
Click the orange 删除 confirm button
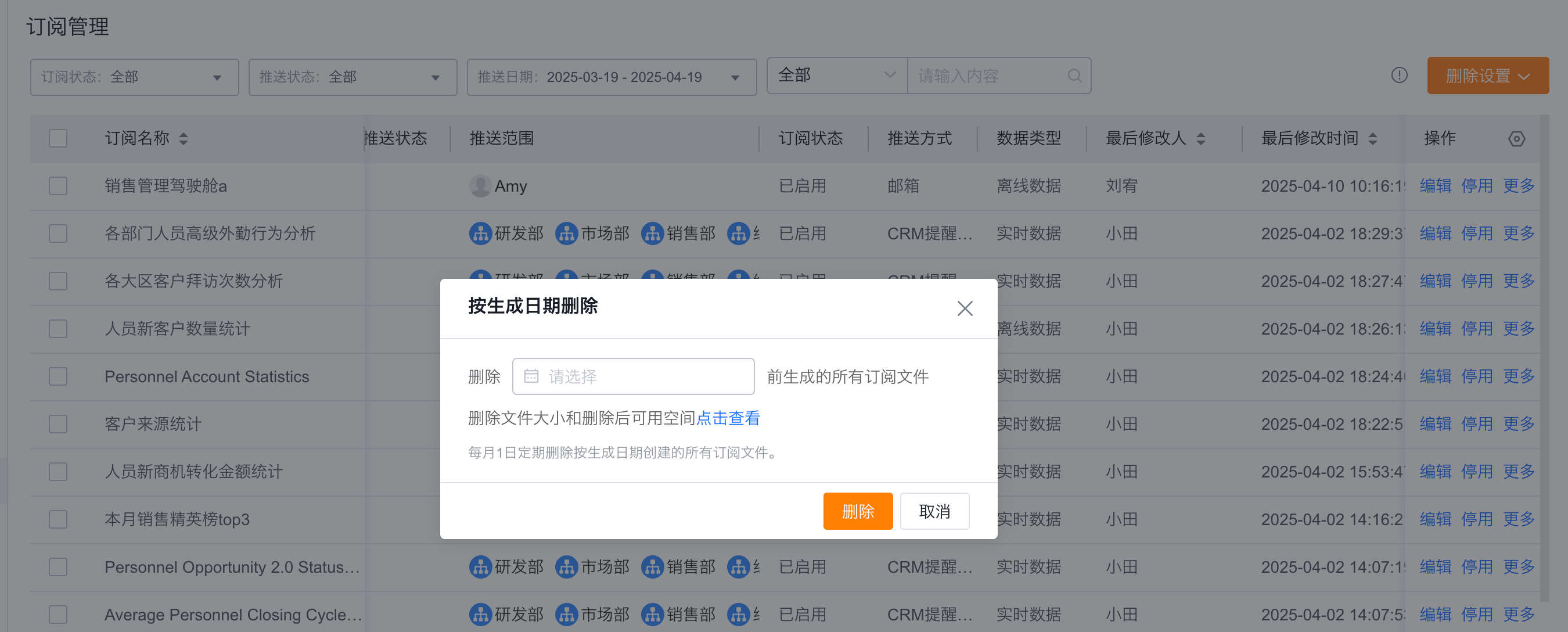(x=857, y=511)
